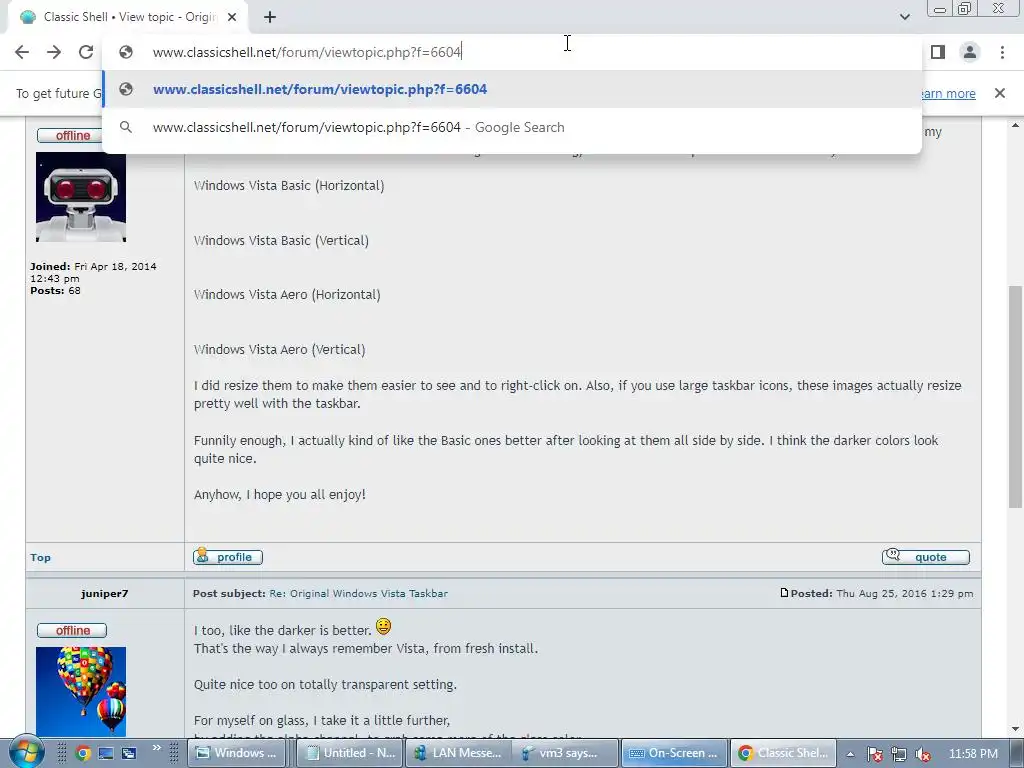
Task: Show hidden tray icons arrow
Action: point(850,754)
